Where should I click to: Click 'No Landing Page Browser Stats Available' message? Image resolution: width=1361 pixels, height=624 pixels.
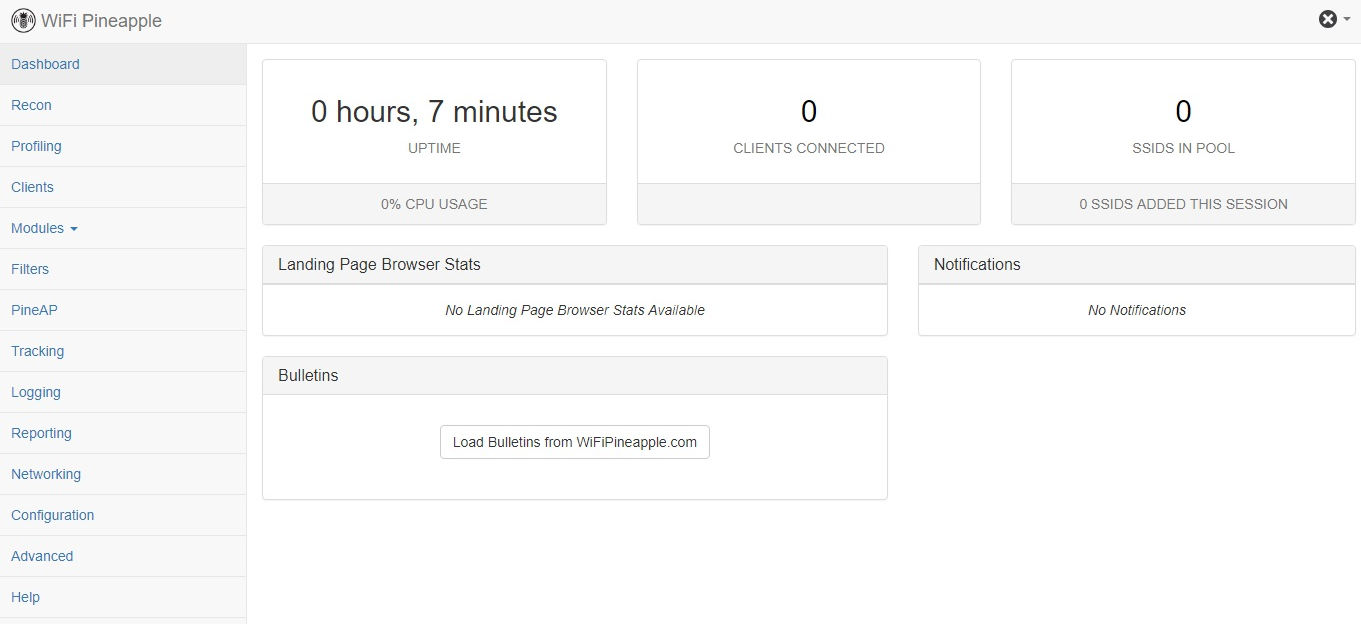point(575,310)
